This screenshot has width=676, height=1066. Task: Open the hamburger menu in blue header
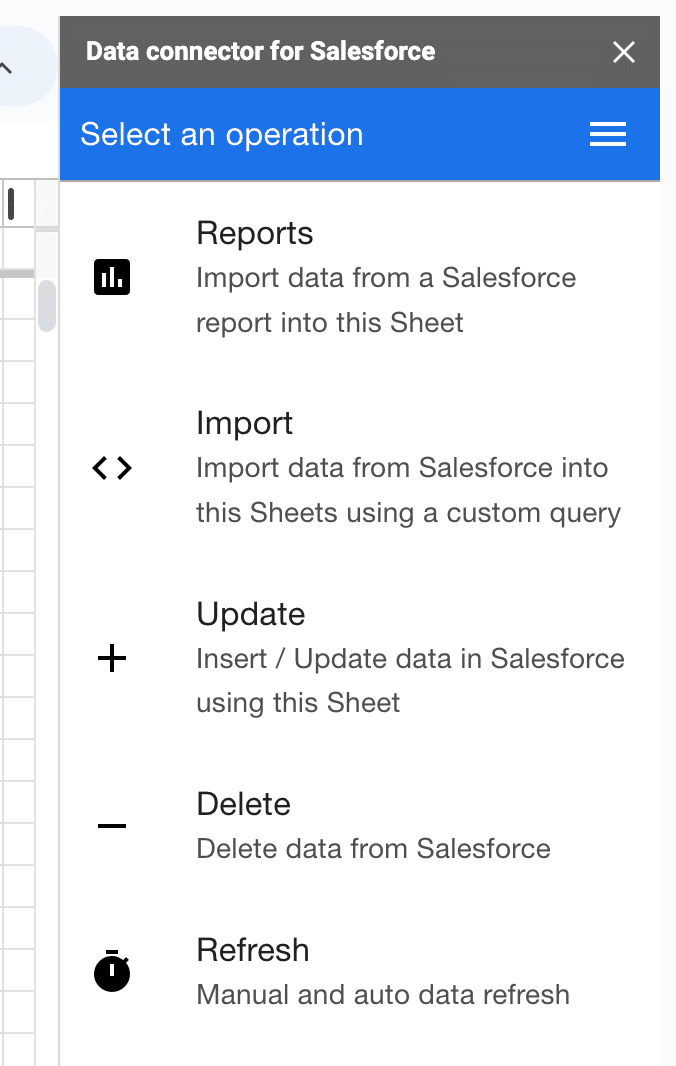tap(607, 134)
